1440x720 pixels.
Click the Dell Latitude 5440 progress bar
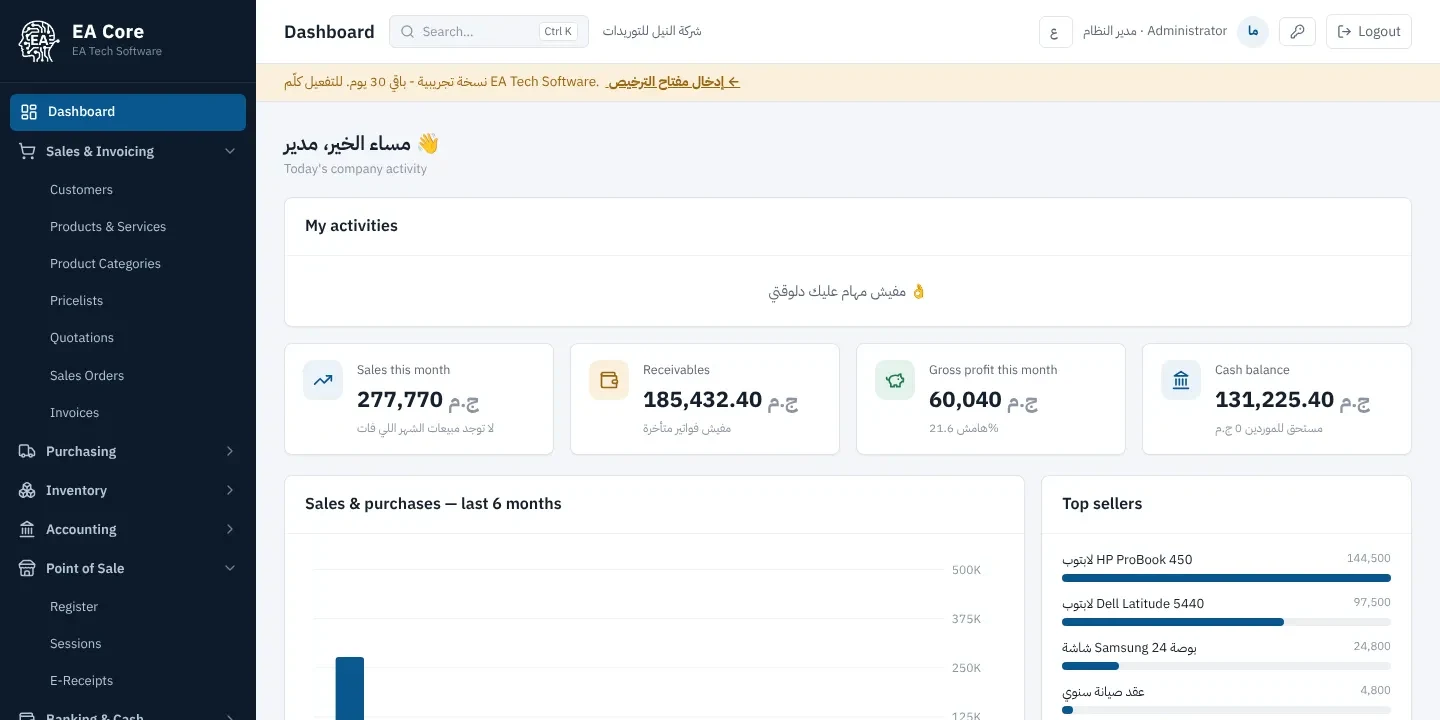point(1226,622)
